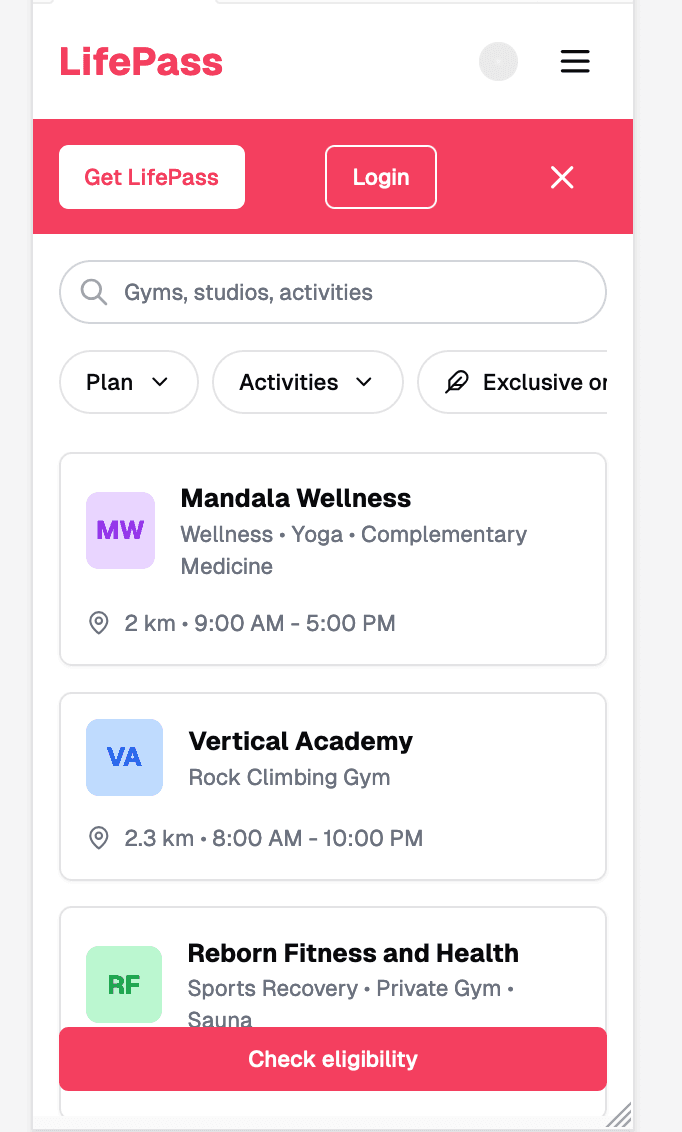Click the Get LifePass button
The image size is (682, 1132).
pos(152,177)
